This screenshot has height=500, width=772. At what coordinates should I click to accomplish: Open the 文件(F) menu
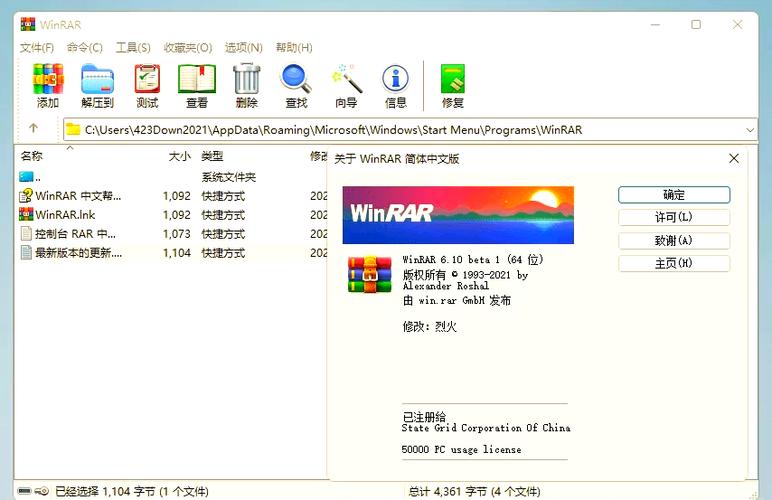37,48
